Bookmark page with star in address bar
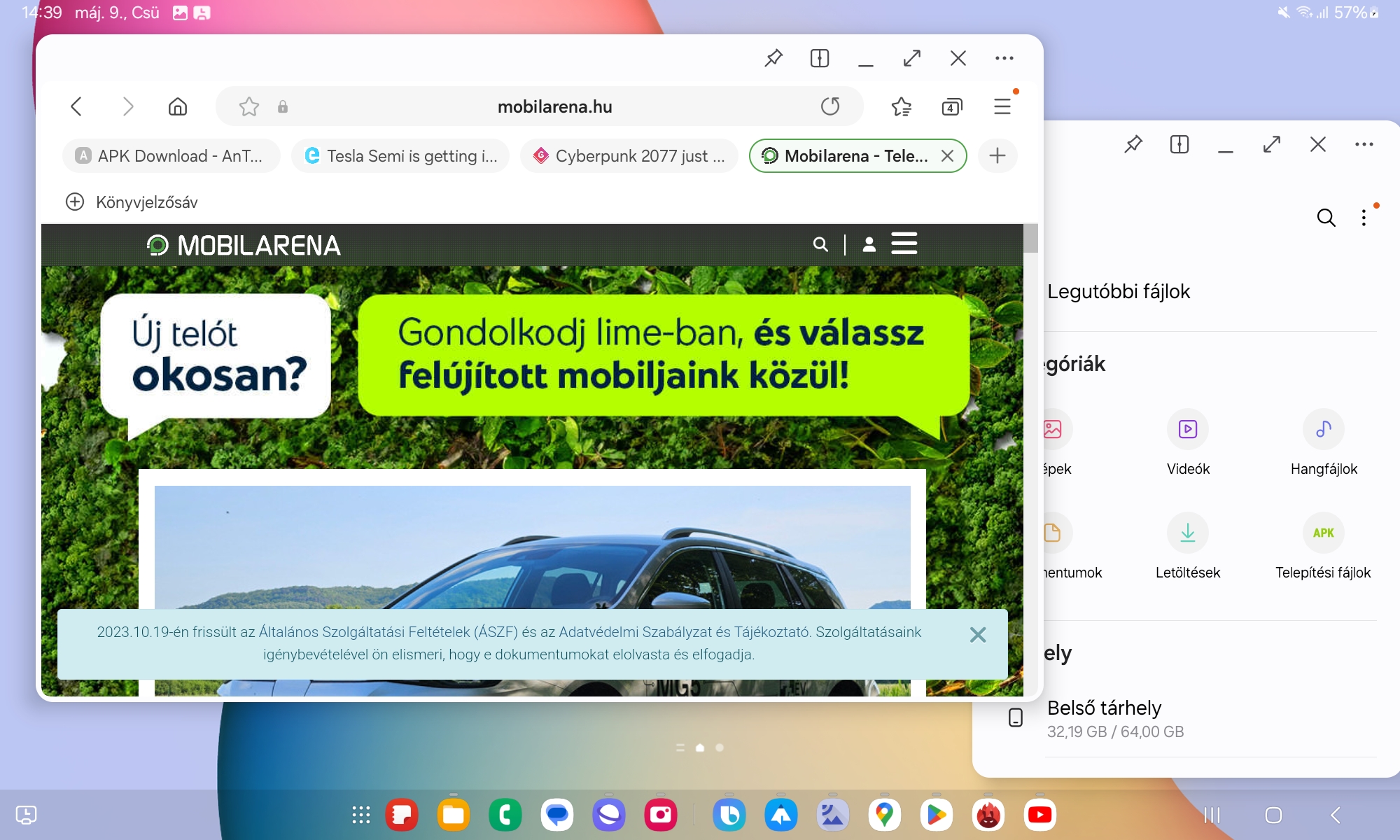Screen dimensions: 1400x840 pos(249,106)
